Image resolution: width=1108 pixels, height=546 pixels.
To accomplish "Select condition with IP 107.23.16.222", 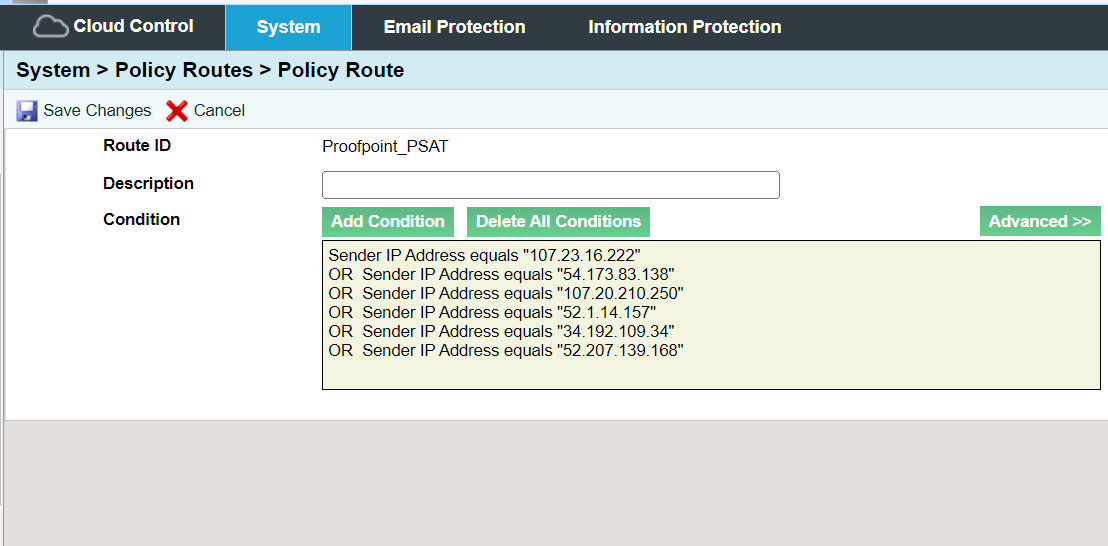I will (484, 255).
